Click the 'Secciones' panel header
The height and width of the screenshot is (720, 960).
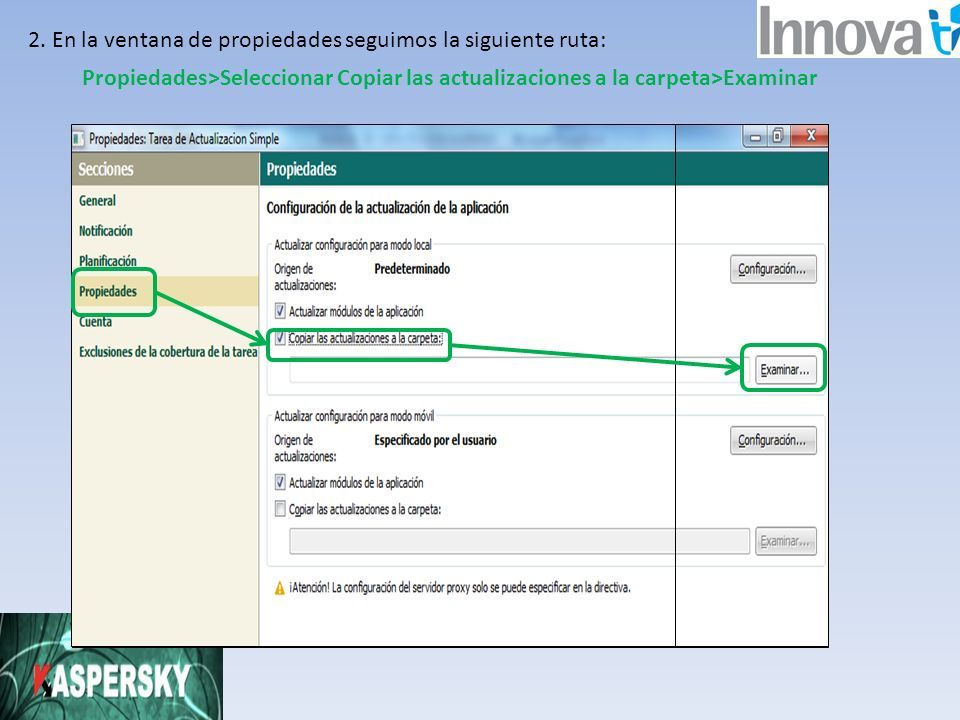106,169
